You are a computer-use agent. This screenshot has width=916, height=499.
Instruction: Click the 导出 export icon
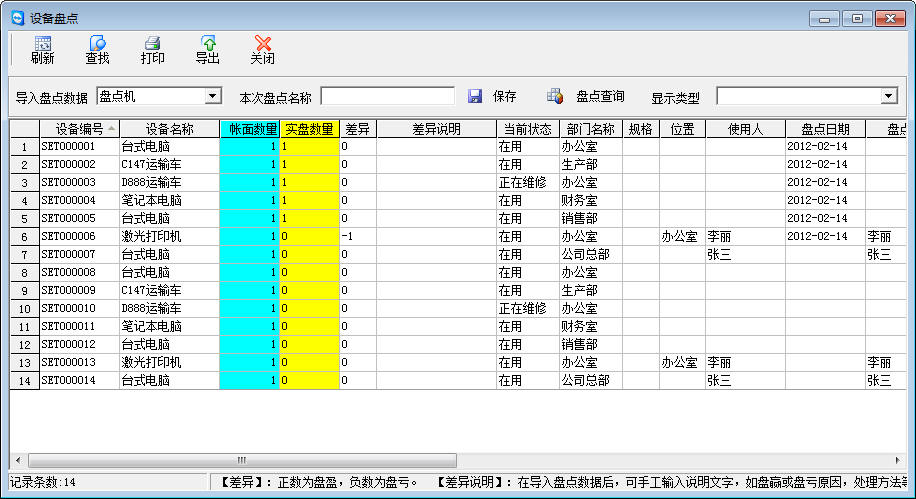tap(207, 44)
